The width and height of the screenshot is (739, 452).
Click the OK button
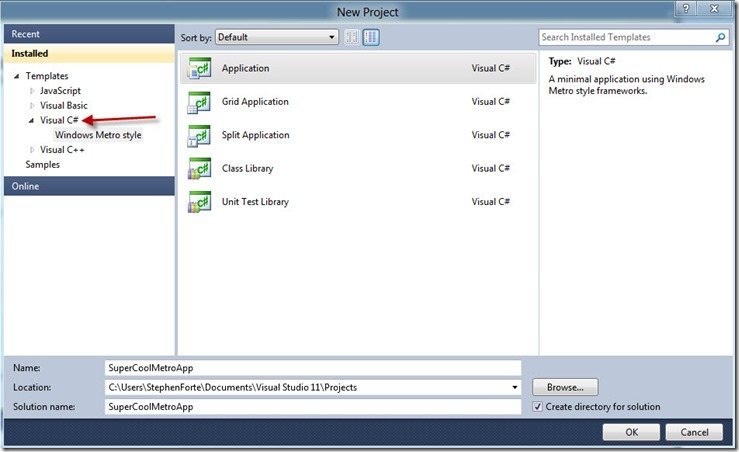[x=631, y=432]
